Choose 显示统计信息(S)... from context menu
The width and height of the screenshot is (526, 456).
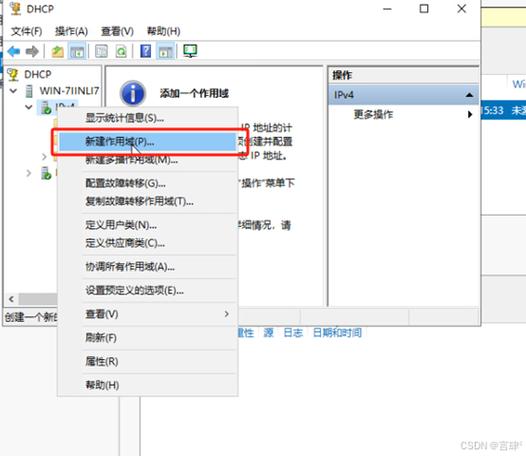click(148, 118)
